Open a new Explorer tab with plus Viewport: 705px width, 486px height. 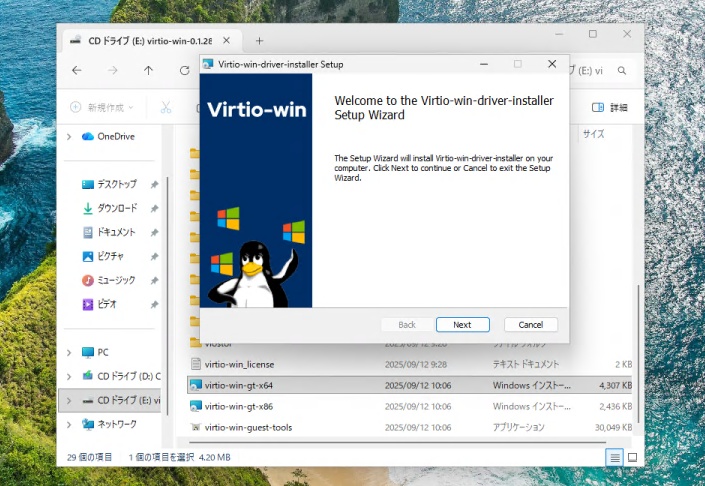(x=259, y=41)
